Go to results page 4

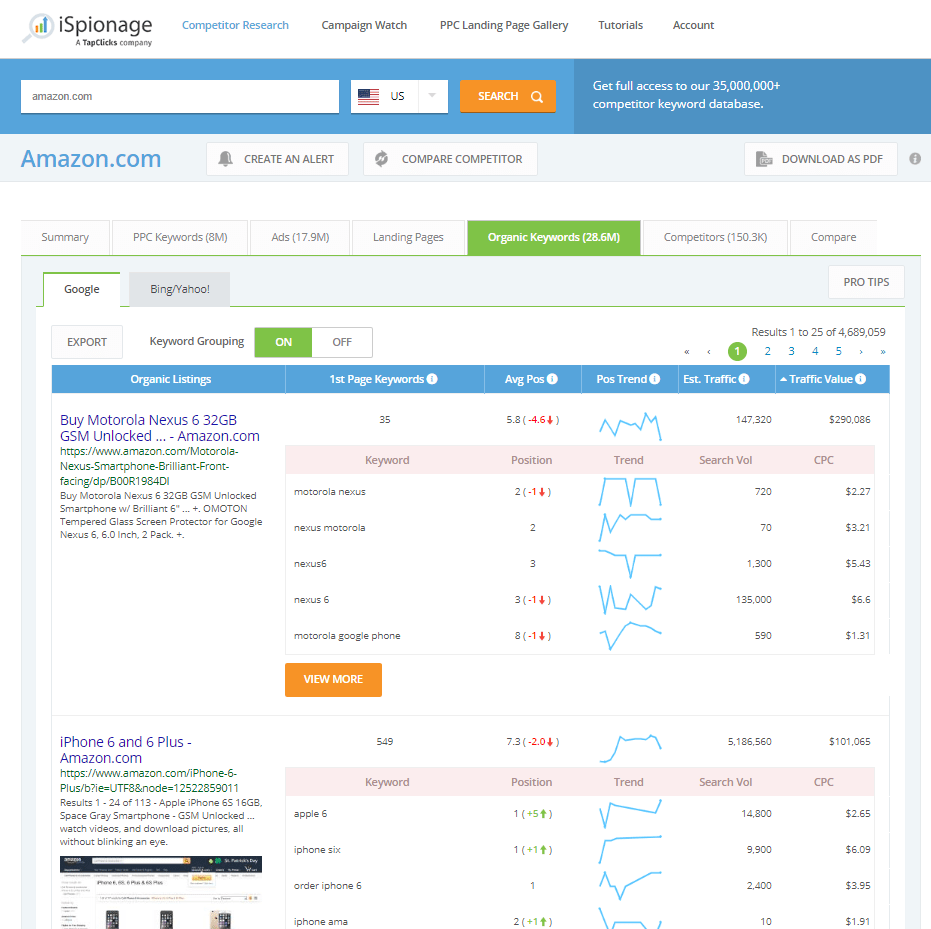coord(815,351)
